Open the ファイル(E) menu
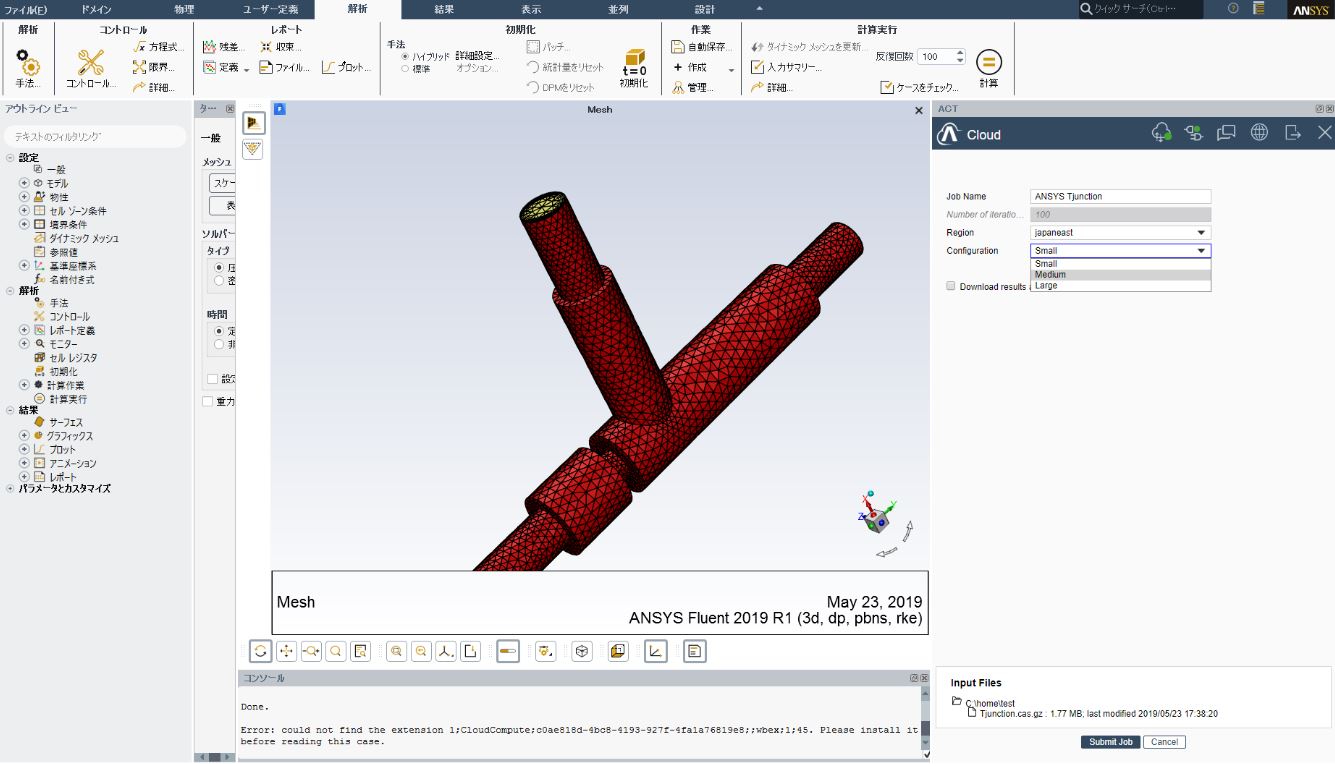 27,9
